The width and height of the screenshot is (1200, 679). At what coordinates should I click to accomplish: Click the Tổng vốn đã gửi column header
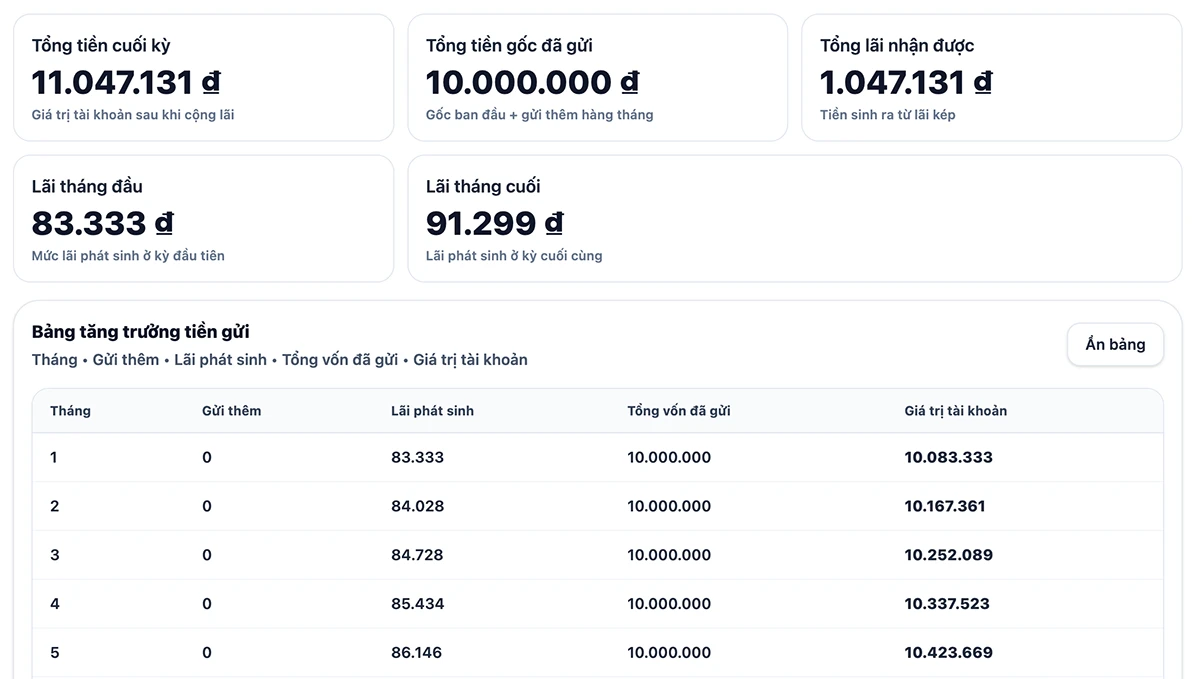679,411
